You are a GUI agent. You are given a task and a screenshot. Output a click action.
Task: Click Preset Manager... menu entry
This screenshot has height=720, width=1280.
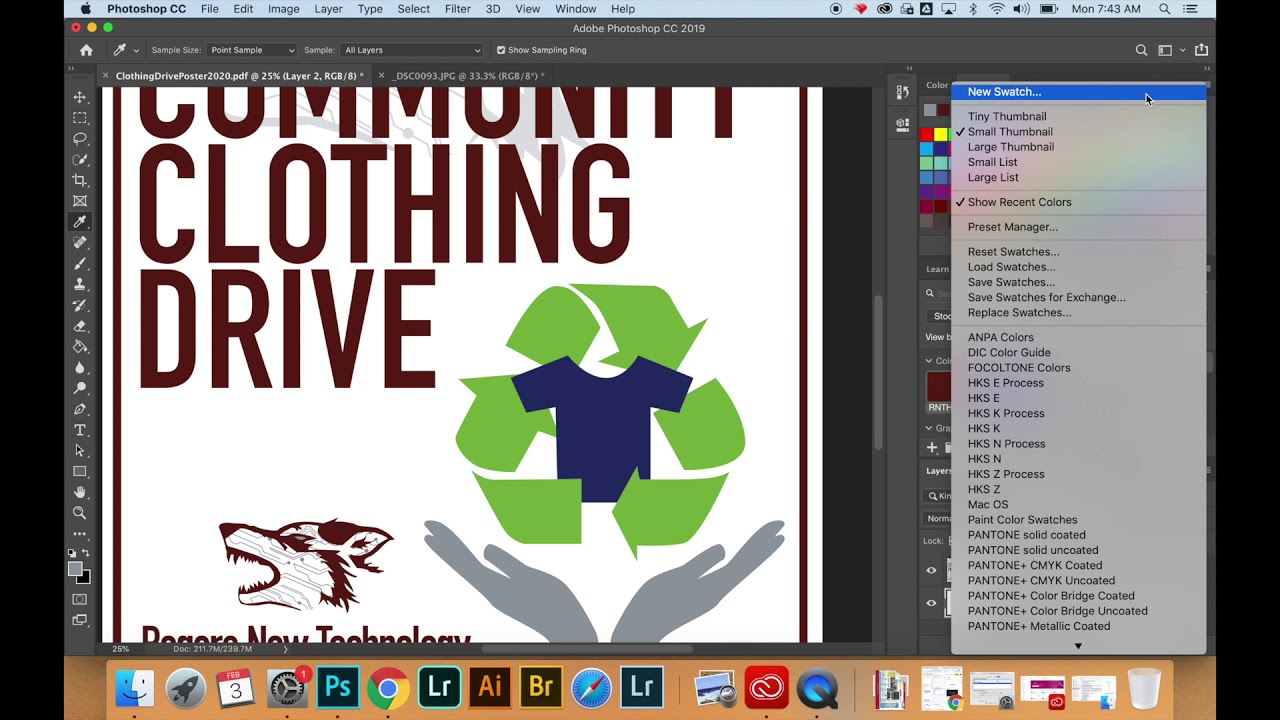[1012, 227]
